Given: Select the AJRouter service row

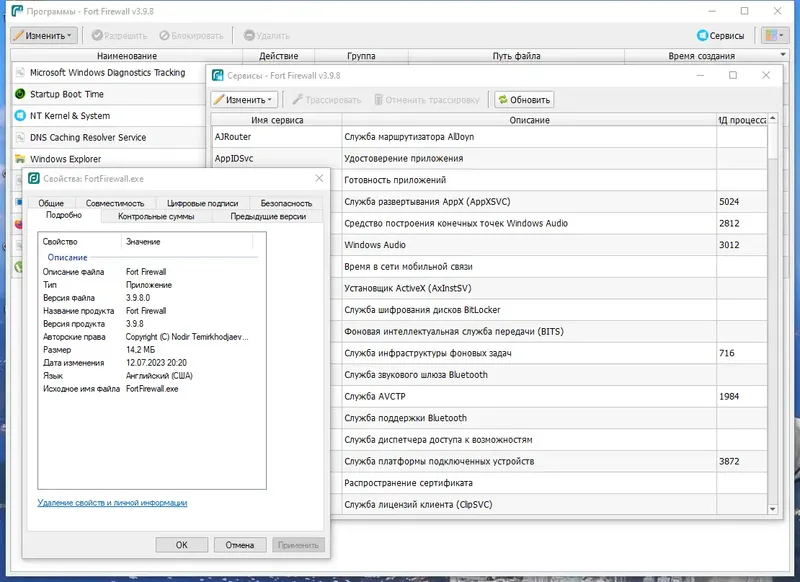Looking at the screenshot, I should pyautogui.click(x=489, y=137).
